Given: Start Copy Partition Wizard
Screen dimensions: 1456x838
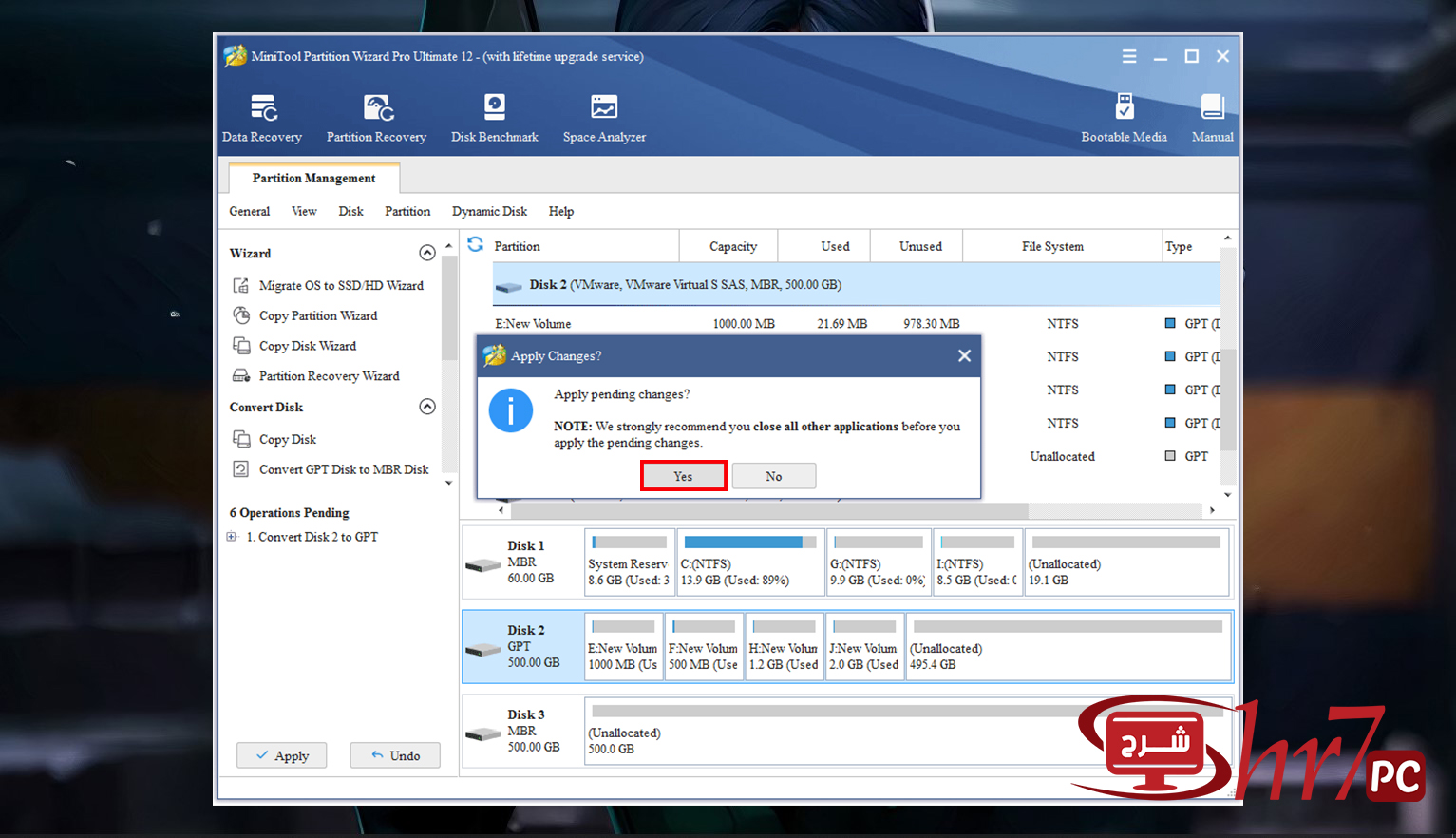Looking at the screenshot, I should (306, 315).
